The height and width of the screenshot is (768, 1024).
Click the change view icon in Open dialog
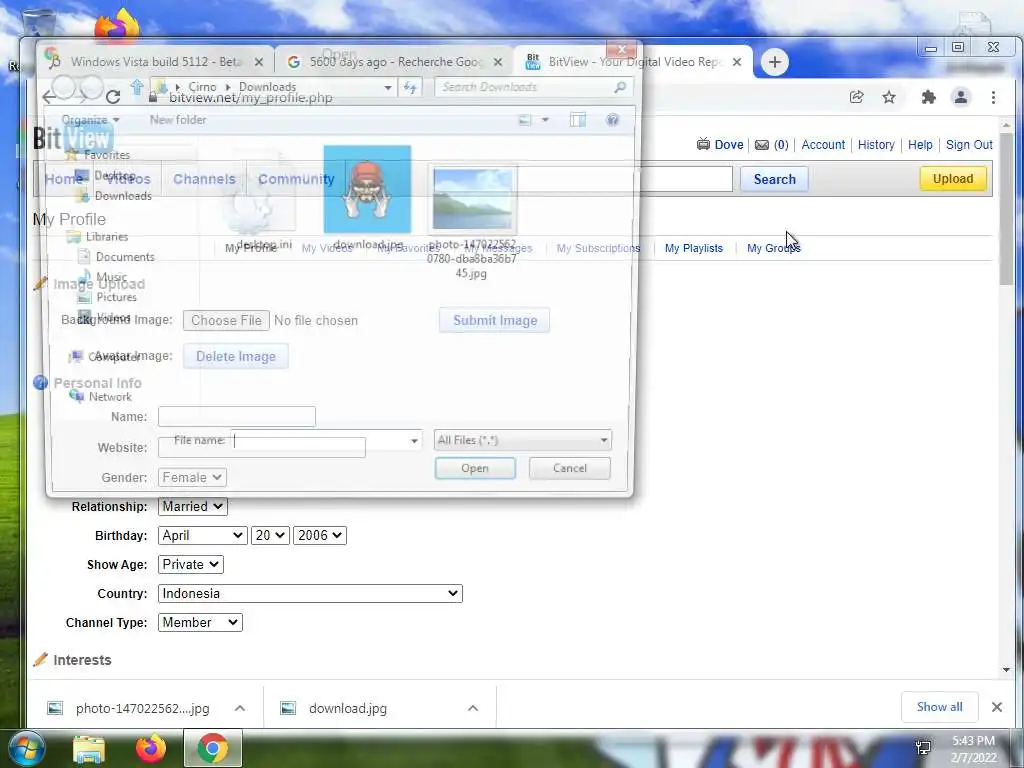coord(524,120)
